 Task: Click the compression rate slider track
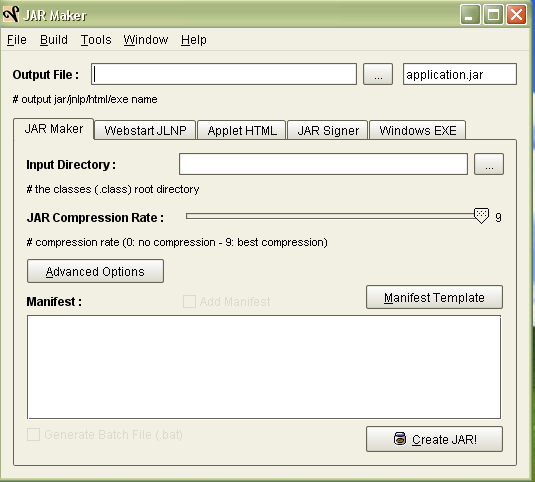coord(330,216)
